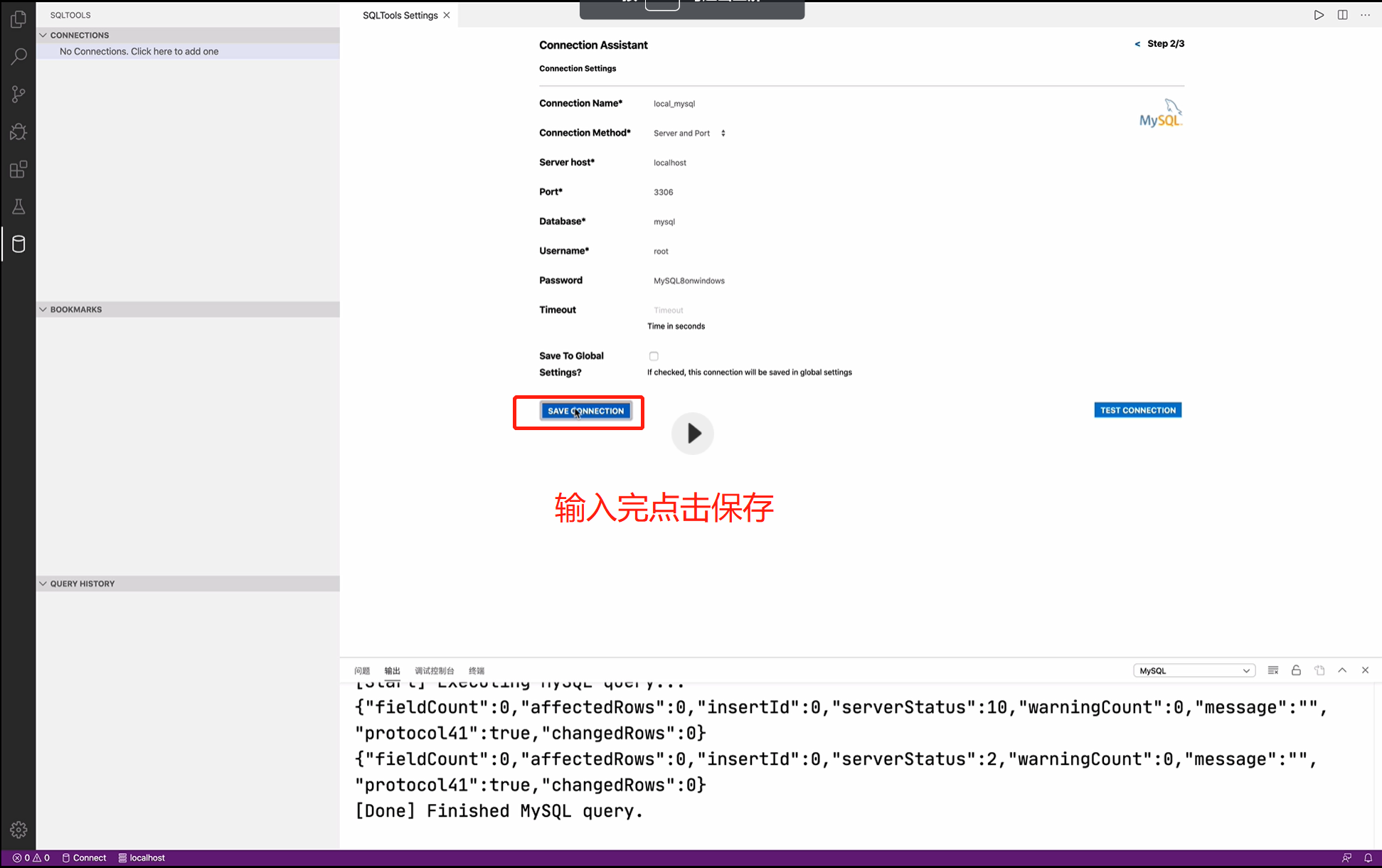Open the Connection Method dropdown
1382x868 pixels.
(689, 133)
